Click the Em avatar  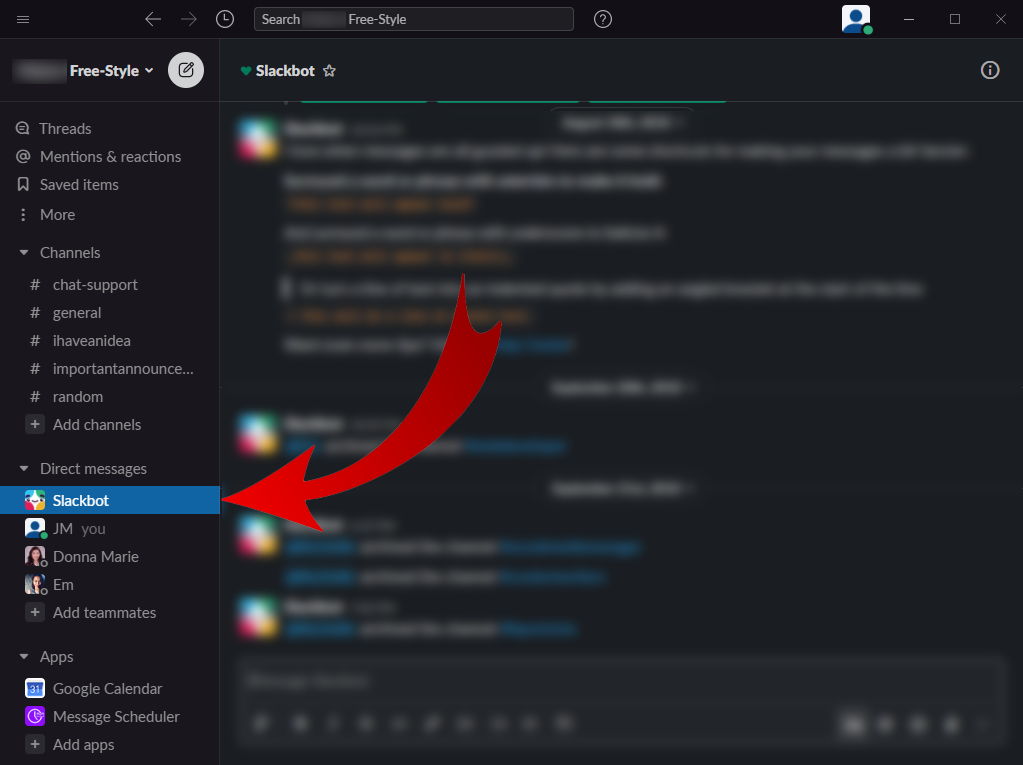[x=35, y=584]
